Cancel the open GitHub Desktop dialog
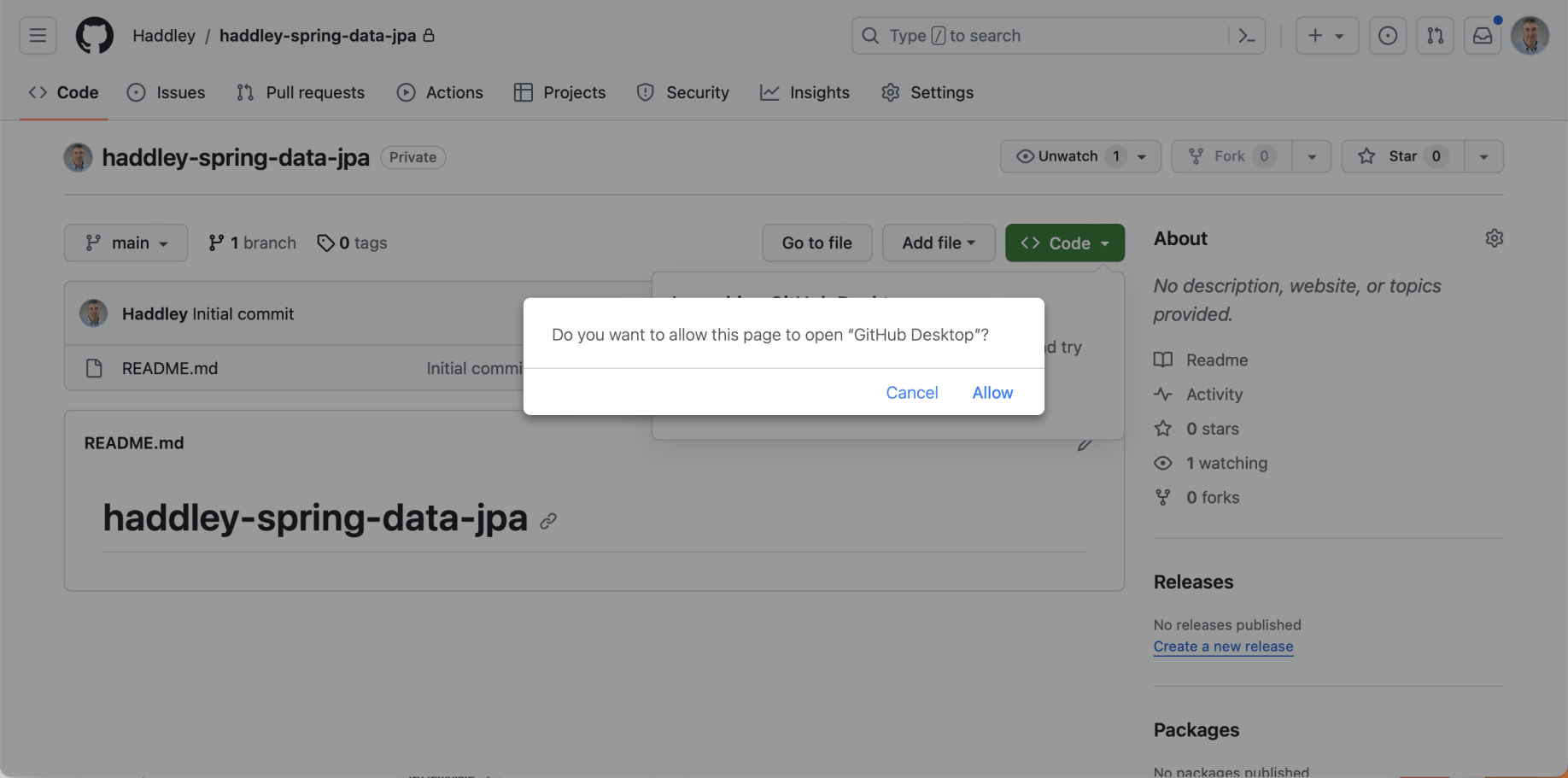The width and height of the screenshot is (1568, 778). tap(911, 393)
